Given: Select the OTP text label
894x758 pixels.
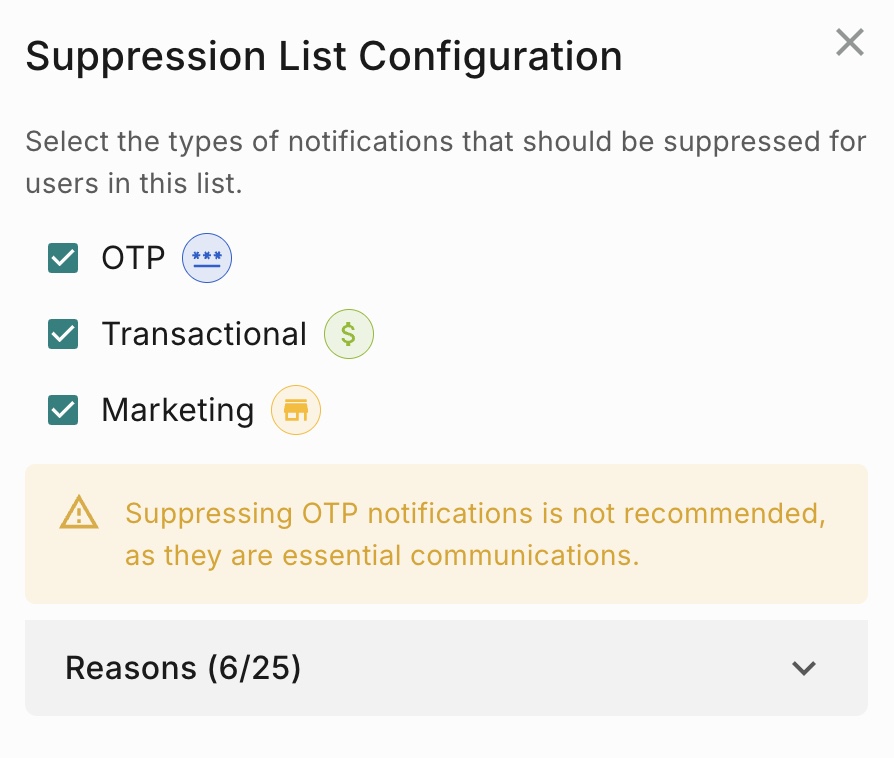Looking at the screenshot, I should point(133,258).
